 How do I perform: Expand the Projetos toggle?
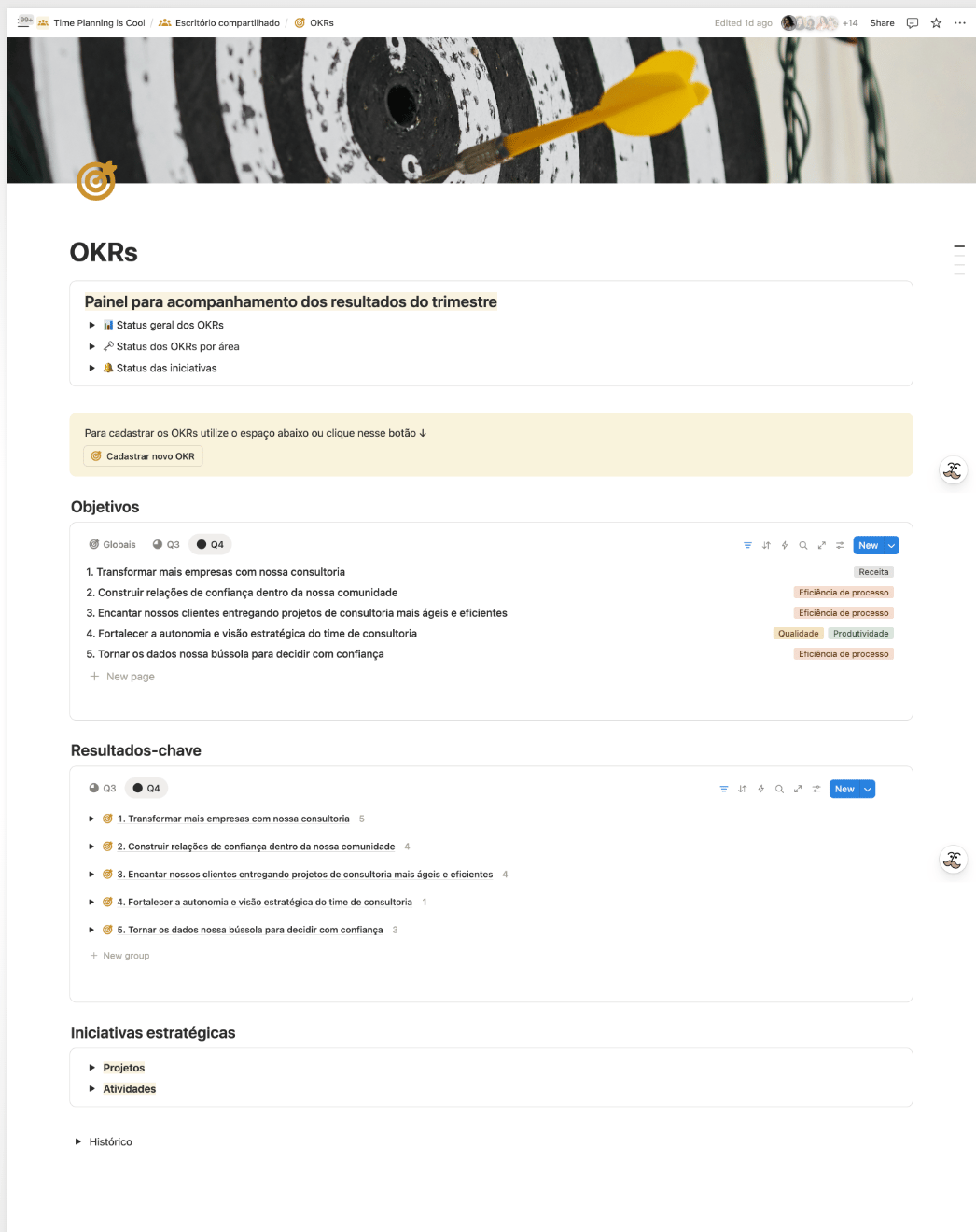[91, 1068]
